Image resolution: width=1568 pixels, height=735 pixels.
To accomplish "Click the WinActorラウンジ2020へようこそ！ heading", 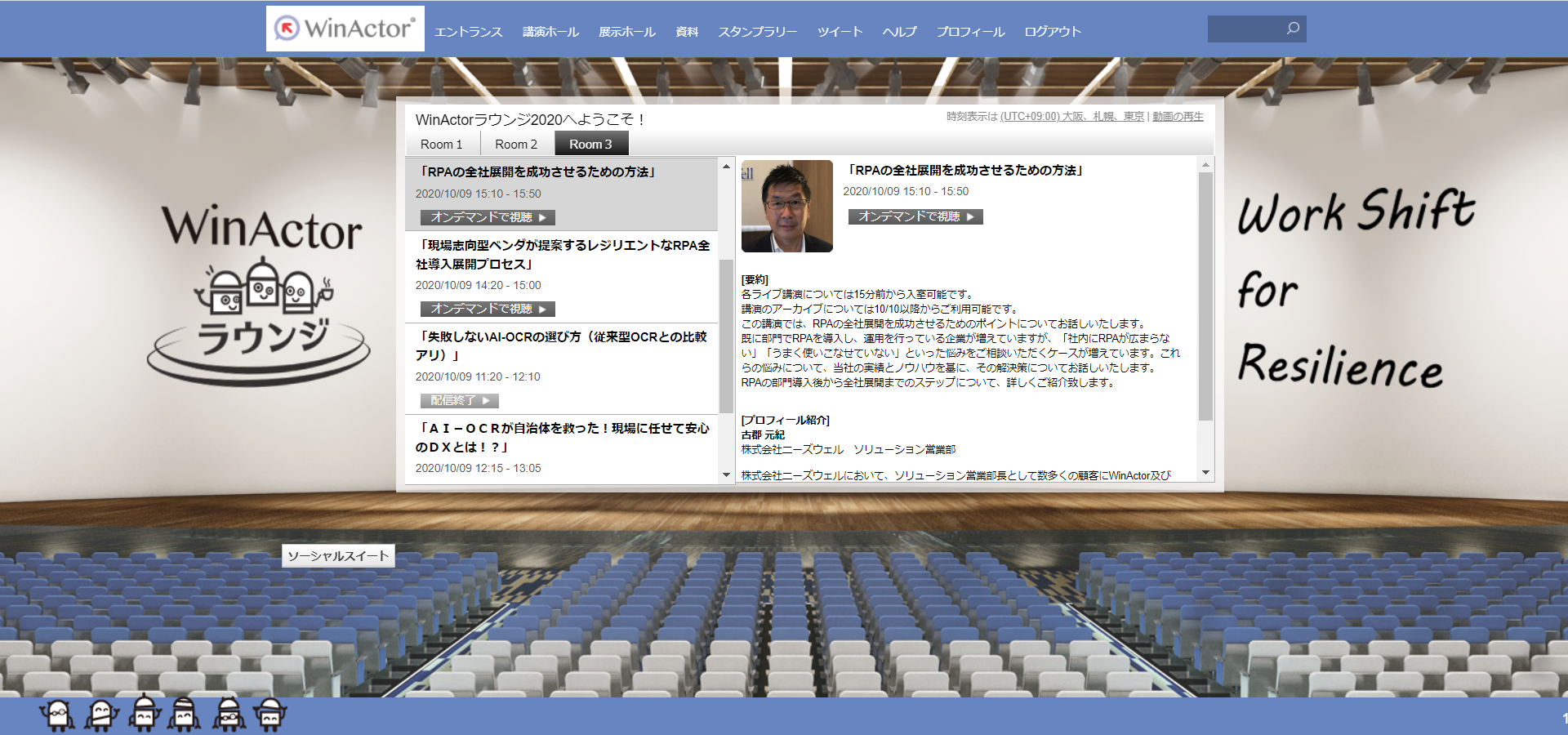I will pyautogui.click(x=531, y=119).
